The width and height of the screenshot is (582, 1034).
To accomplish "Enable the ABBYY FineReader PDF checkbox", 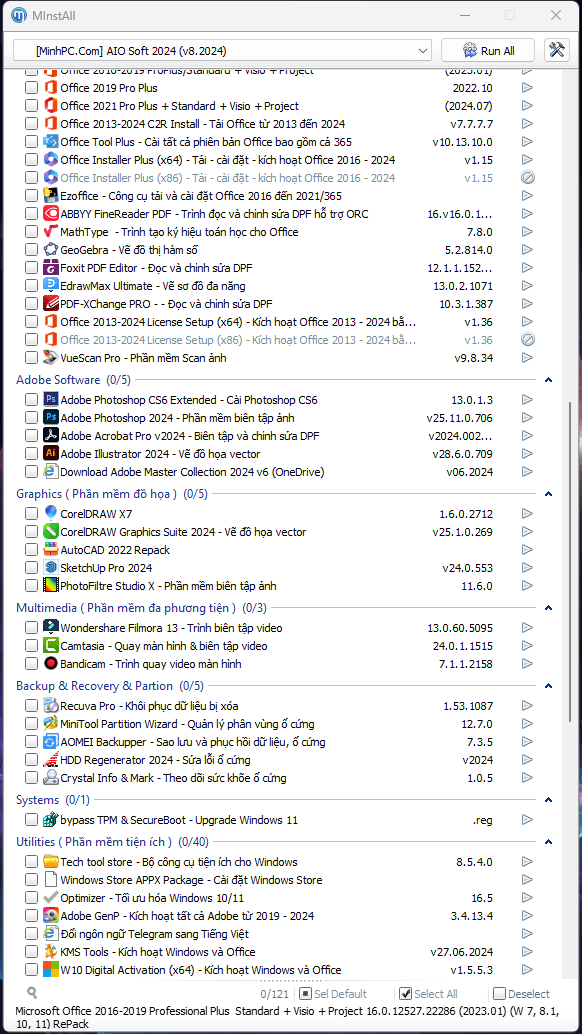I will (31, 214).
